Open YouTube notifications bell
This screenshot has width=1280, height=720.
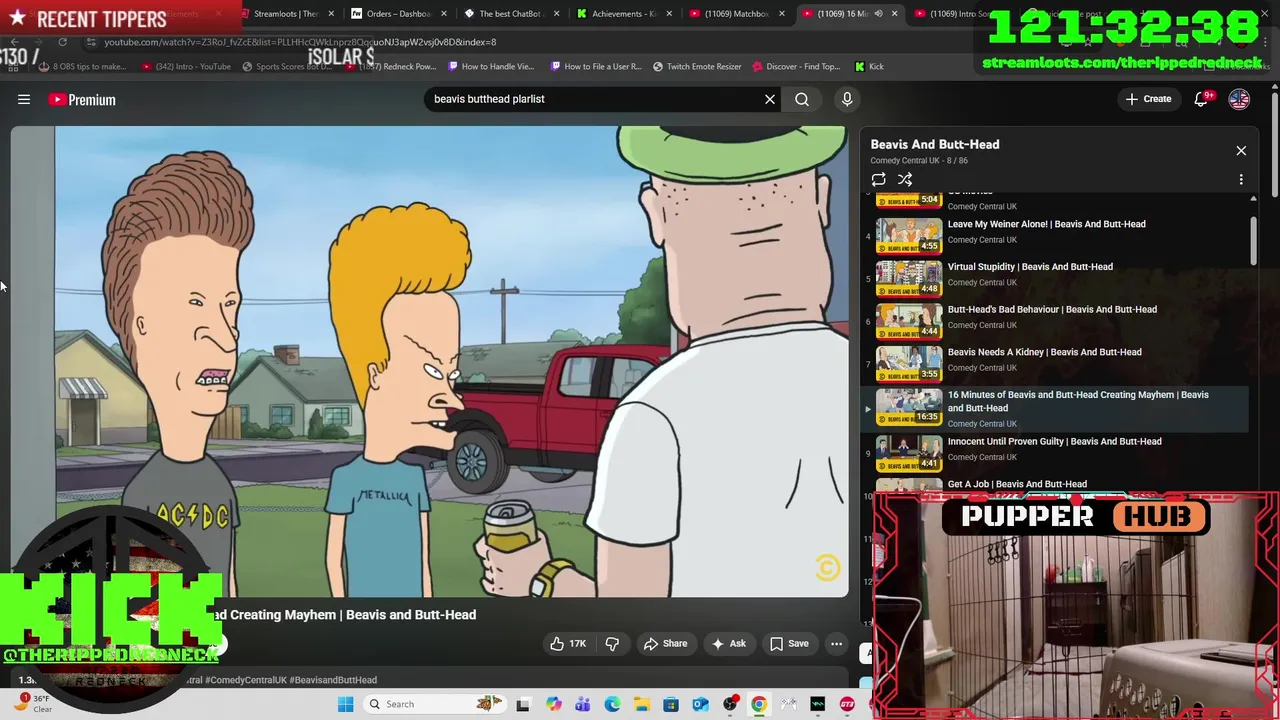tap(1202, 99)
